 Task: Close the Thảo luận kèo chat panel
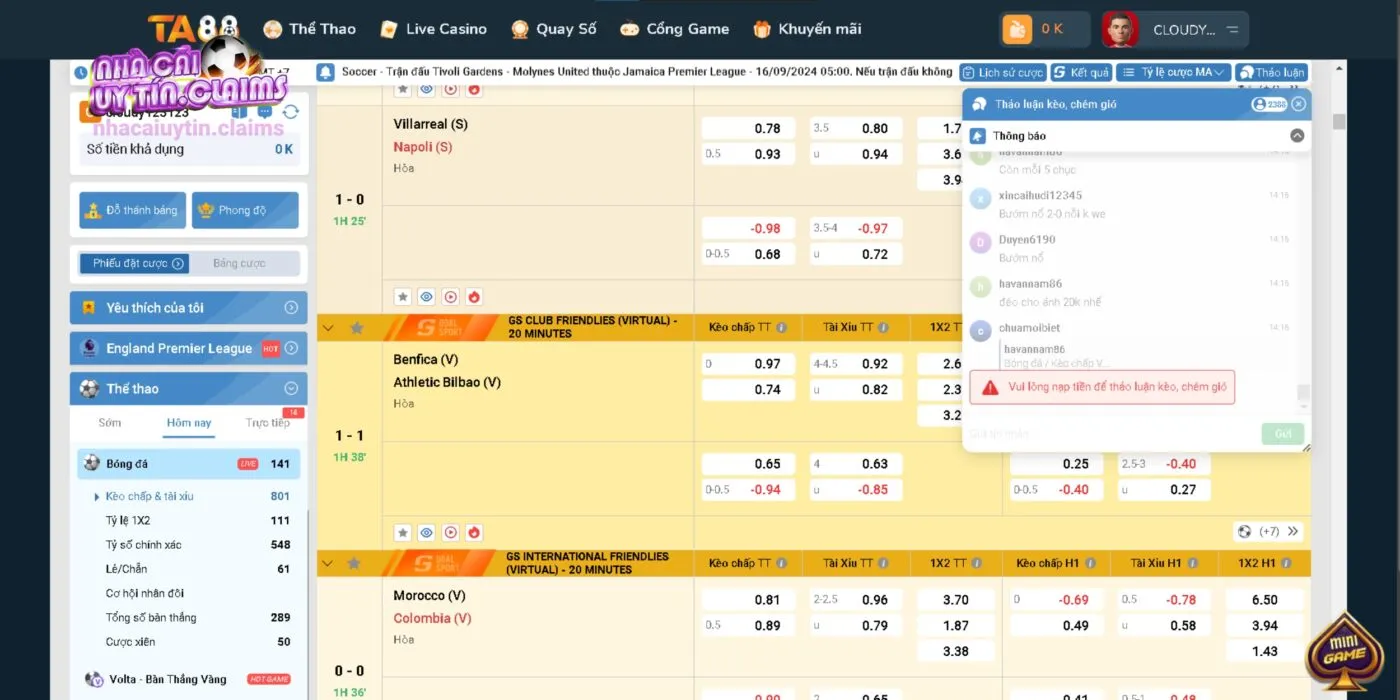(x=1298, y=104)
